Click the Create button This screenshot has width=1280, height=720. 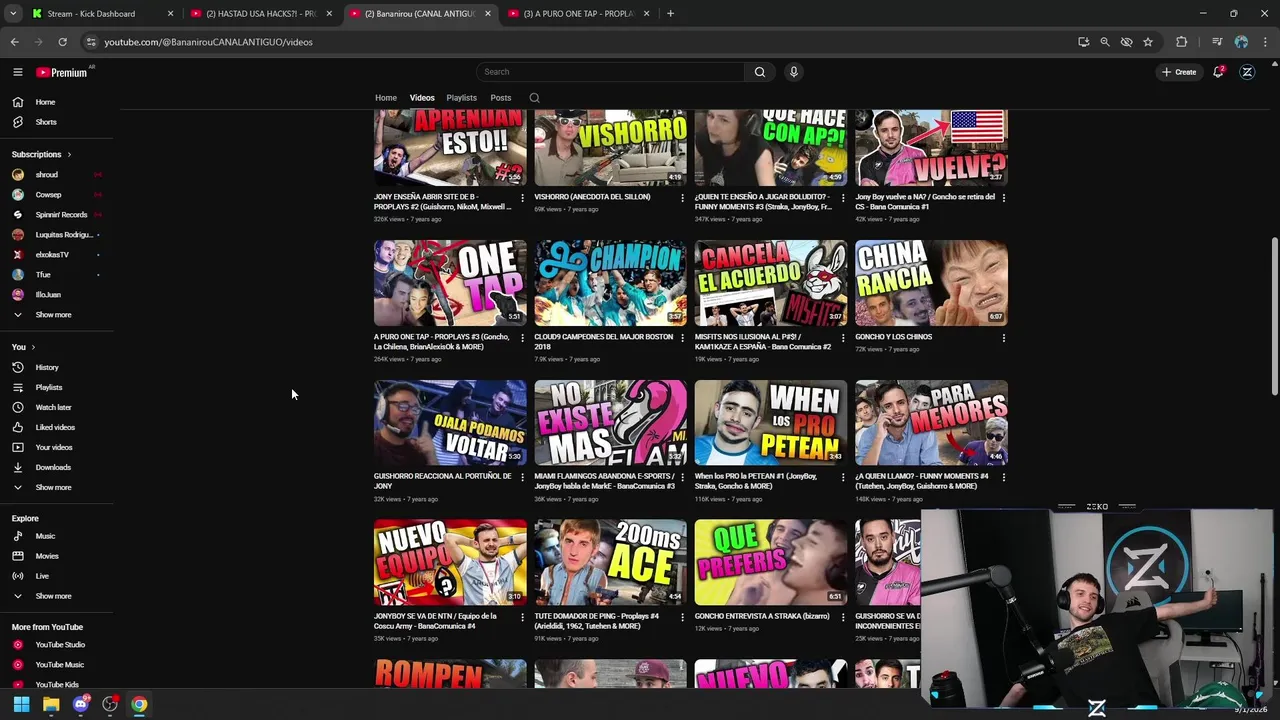pyautogui.click(x=1179, y=72)
